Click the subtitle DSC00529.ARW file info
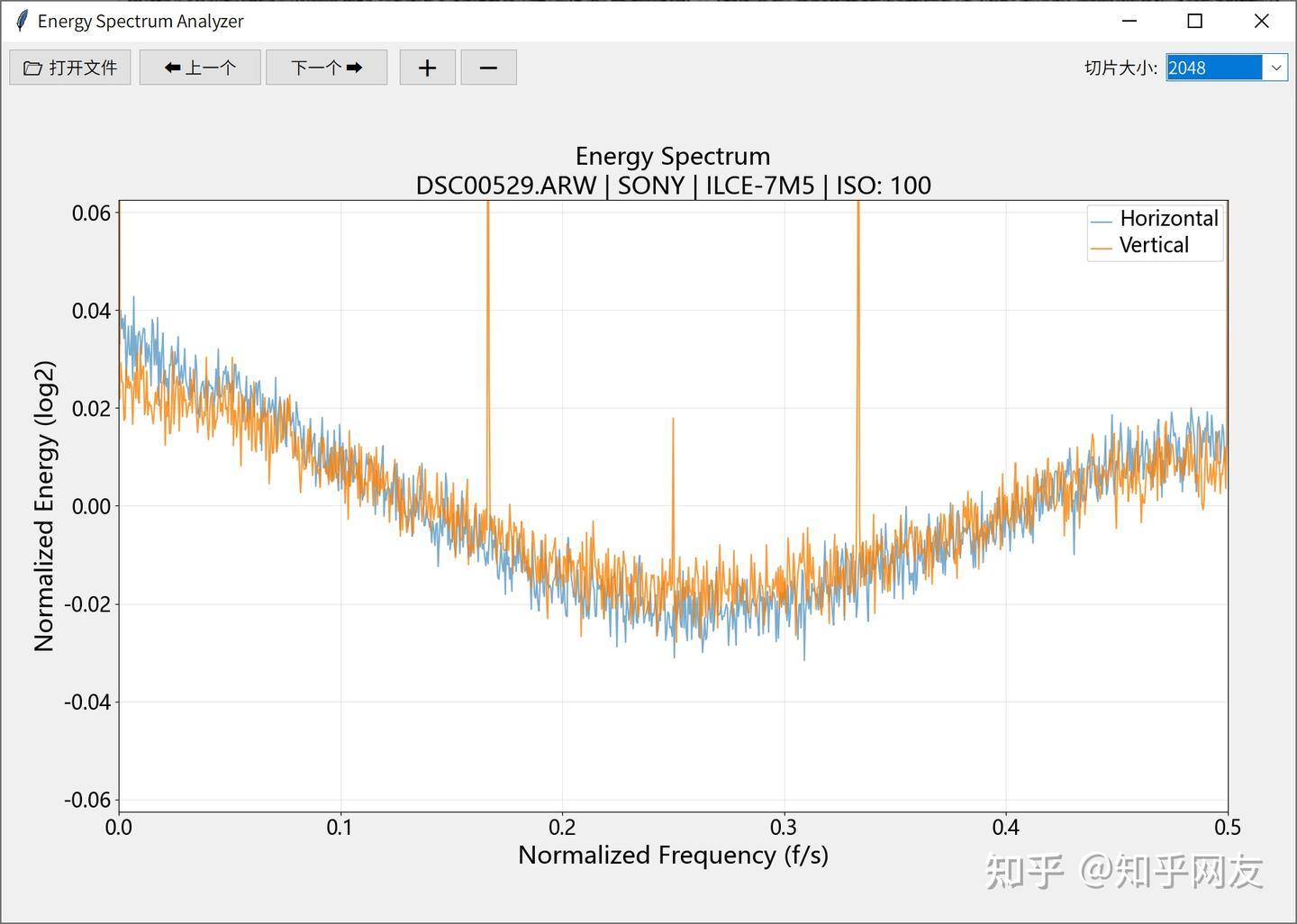Screen dimensions: 1297x924 coord(673,186)
